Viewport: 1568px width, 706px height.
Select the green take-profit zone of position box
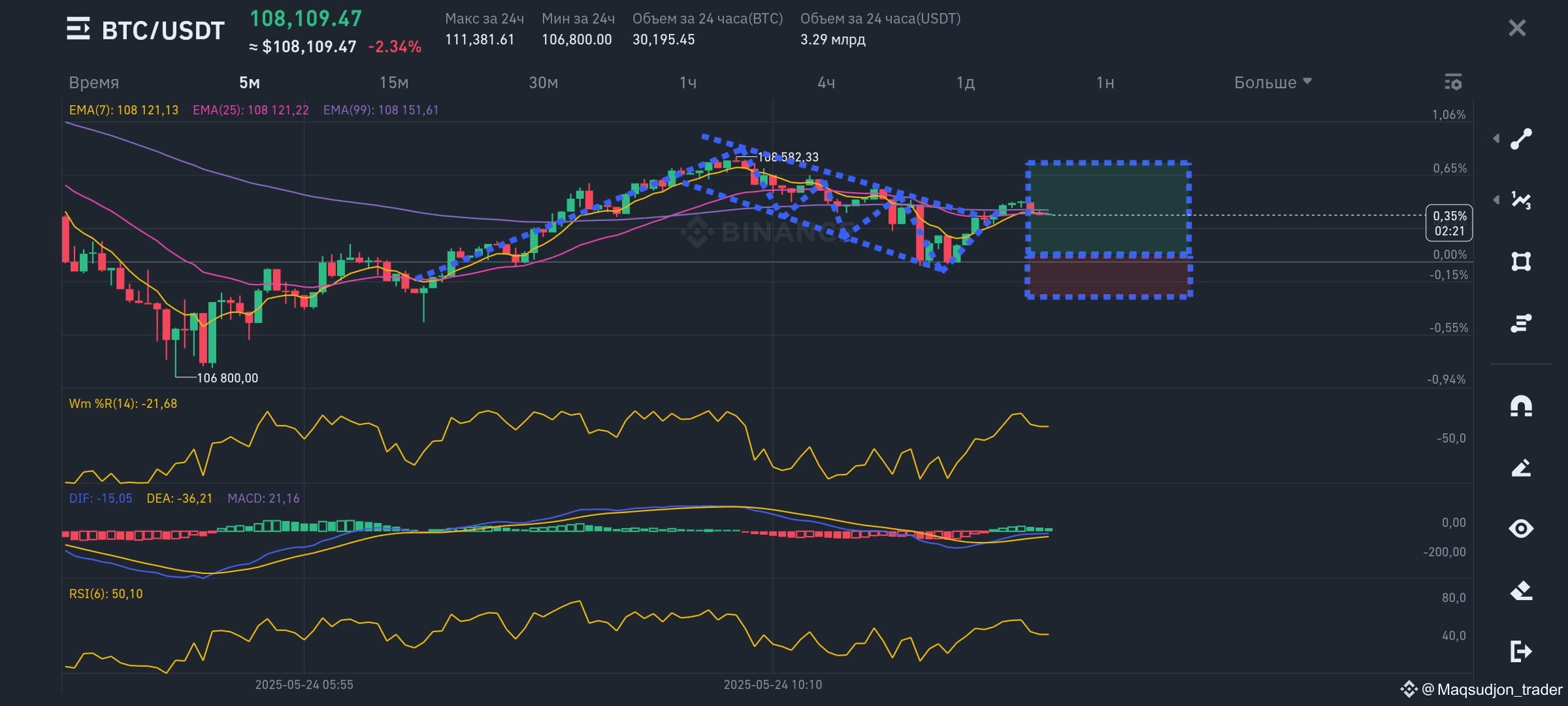point(1108,208)
